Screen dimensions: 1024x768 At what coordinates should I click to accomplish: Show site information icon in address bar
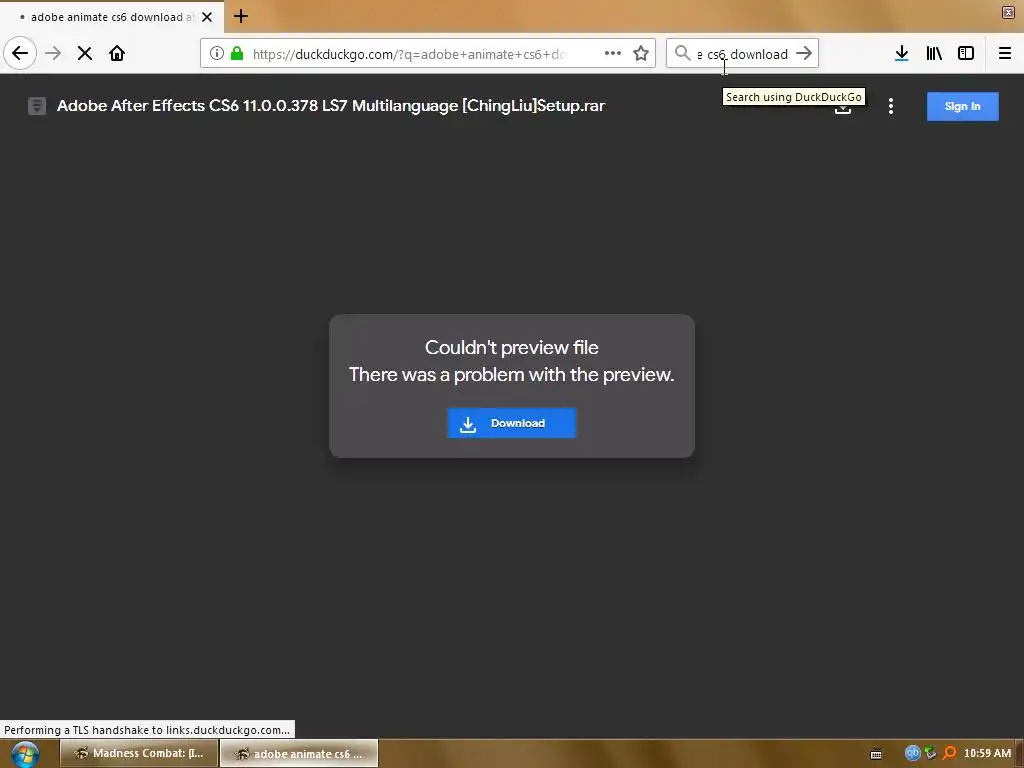217,54
